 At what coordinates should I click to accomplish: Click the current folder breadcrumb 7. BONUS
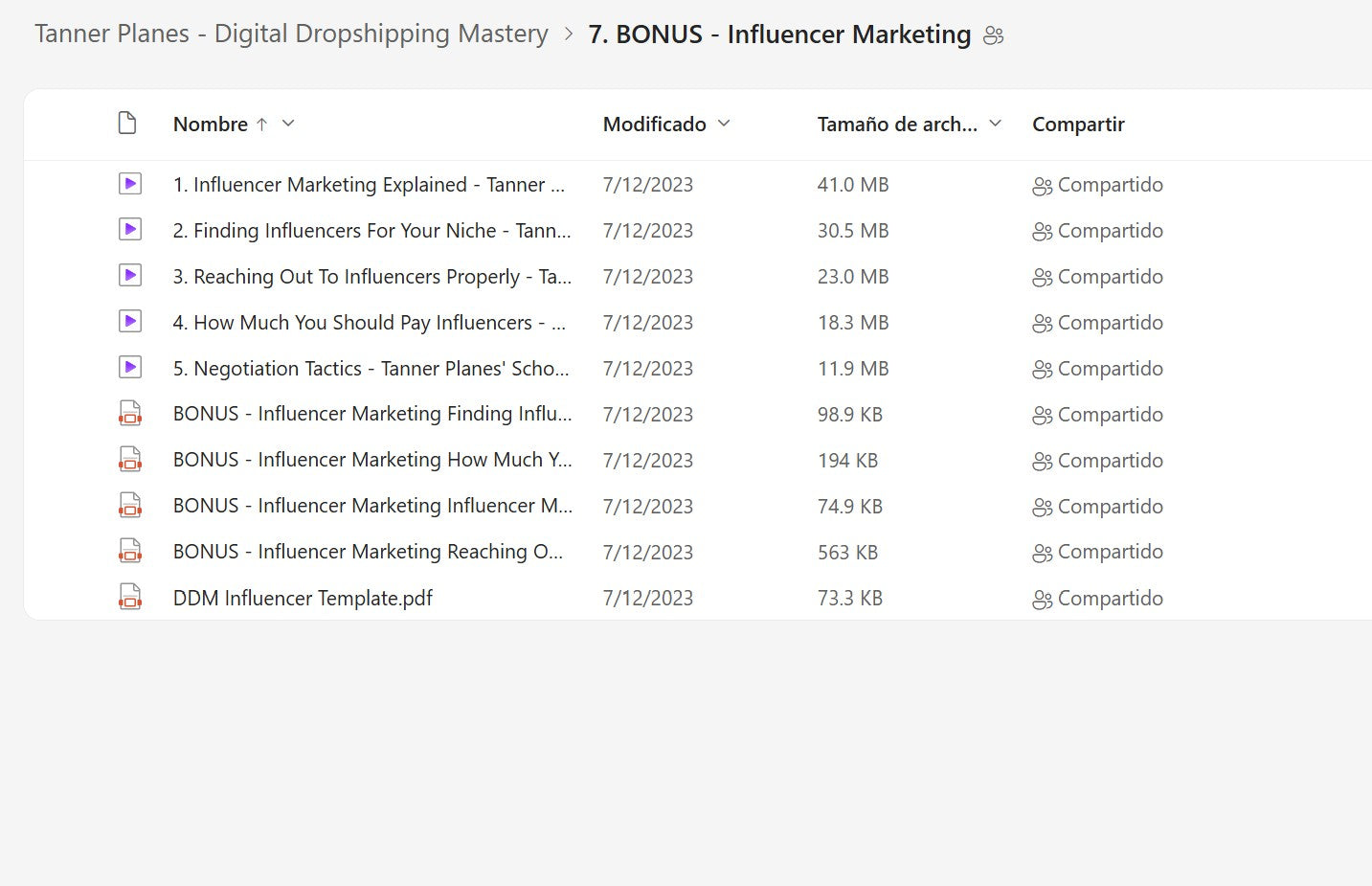pos(779,34)
